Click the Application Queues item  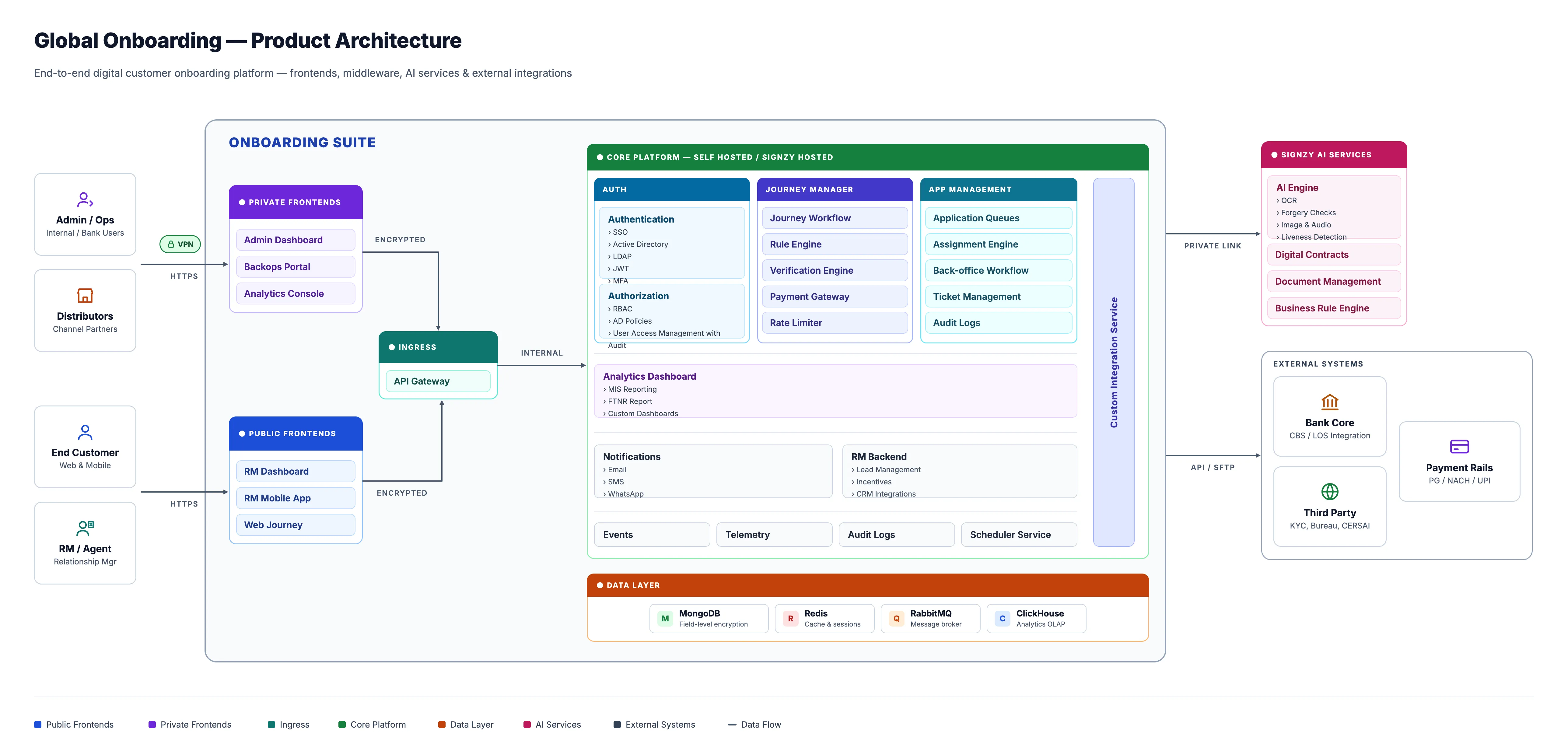pyautogui.click(x=998, y=218)
